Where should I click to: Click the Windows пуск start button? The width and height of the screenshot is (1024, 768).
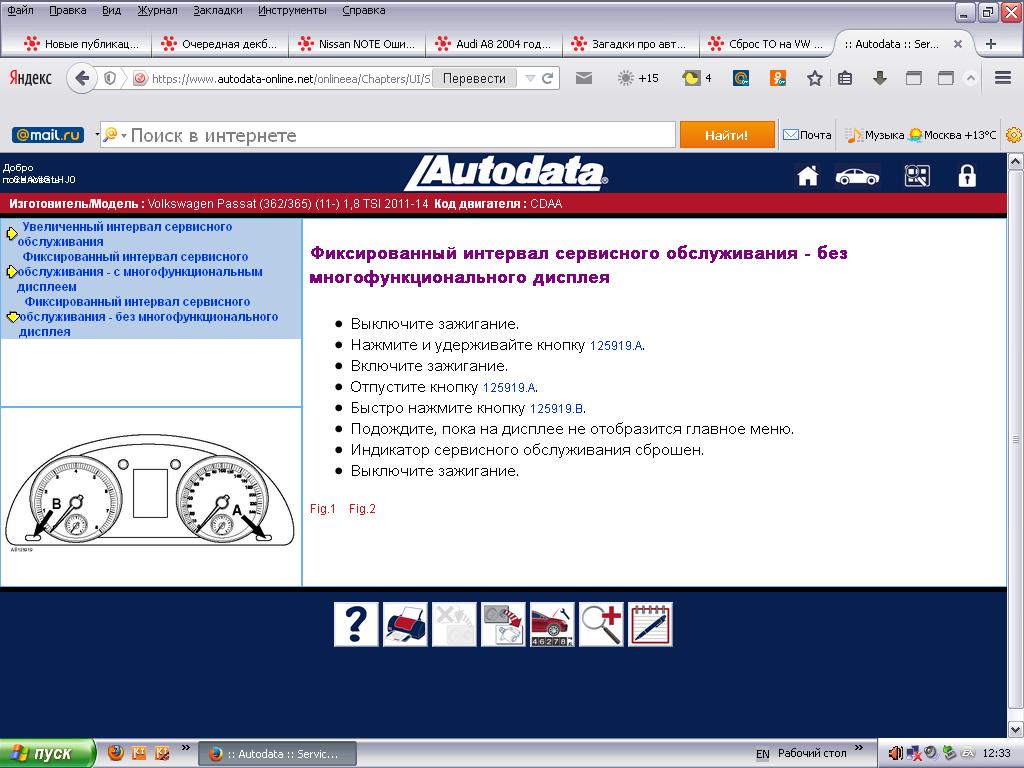point(46,753)
